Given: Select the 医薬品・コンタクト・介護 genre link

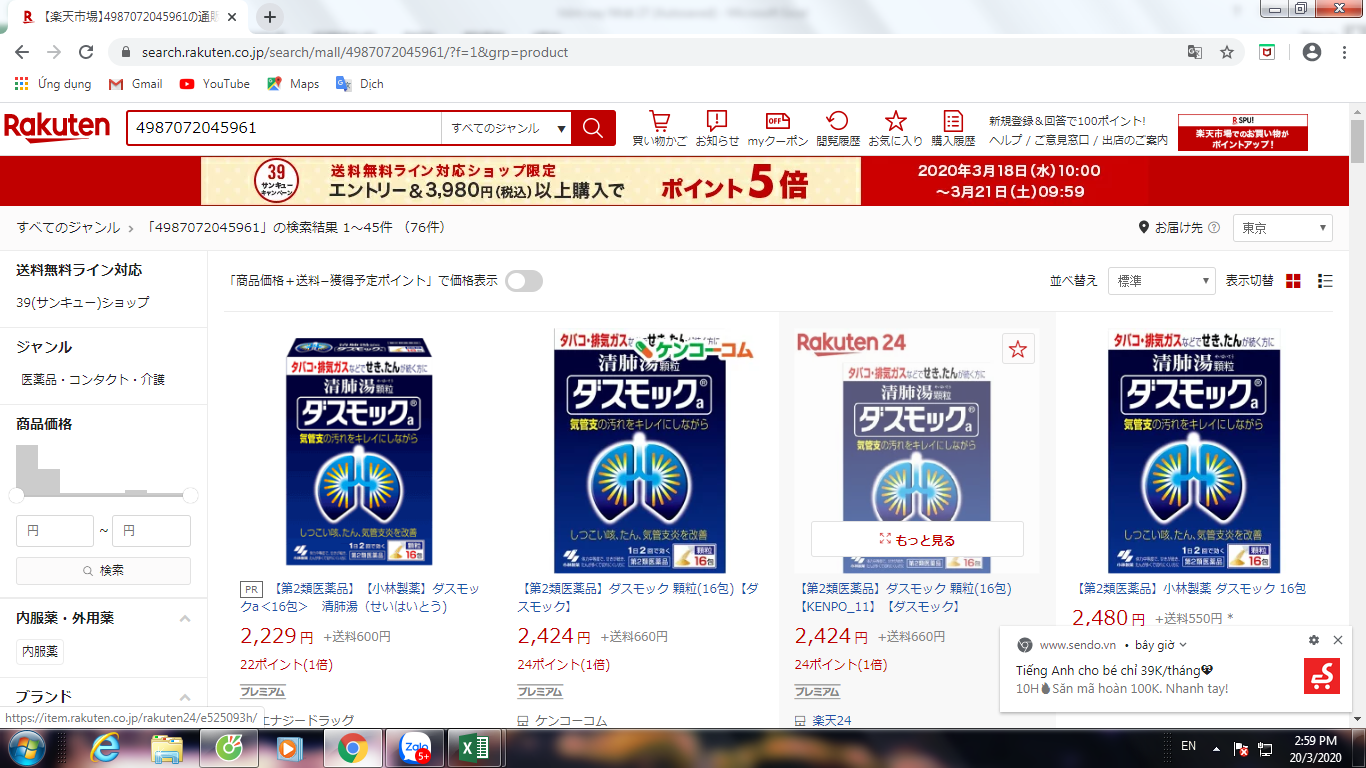Looking at the screenshot, I should point(93,380).
